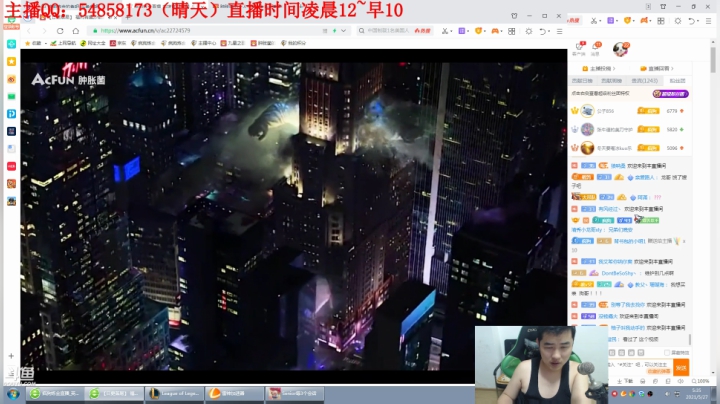Open the yellow star favorites sidebar icon

click(x=11, y=61)
